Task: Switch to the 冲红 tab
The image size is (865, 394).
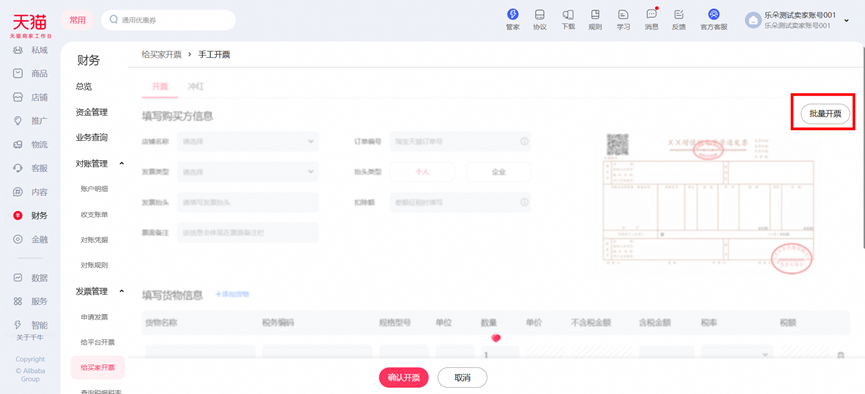Action: [196, 87]
